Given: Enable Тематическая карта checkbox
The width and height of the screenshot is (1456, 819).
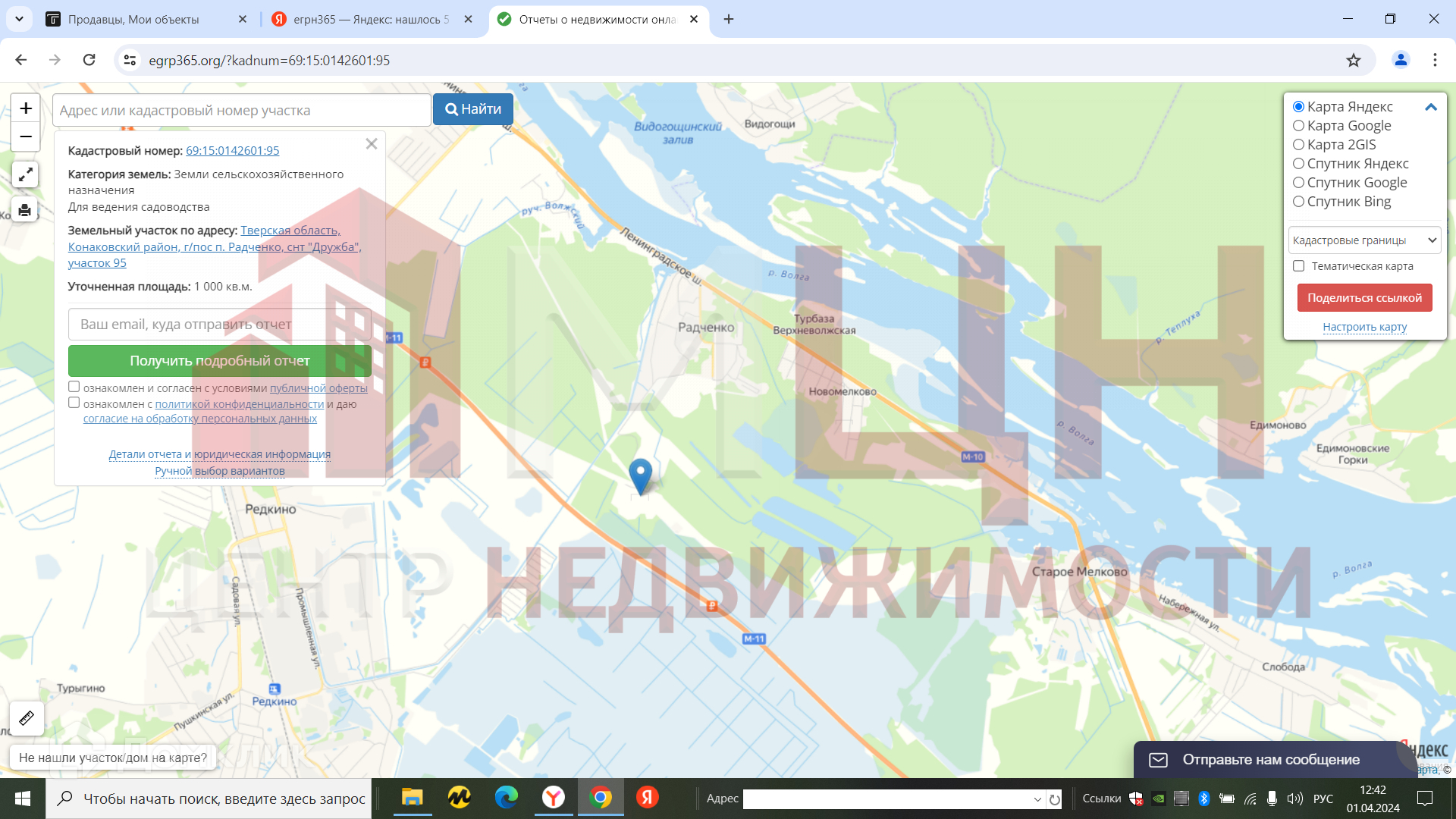Looking at the screenshot, I should [x=1299, y=266].
